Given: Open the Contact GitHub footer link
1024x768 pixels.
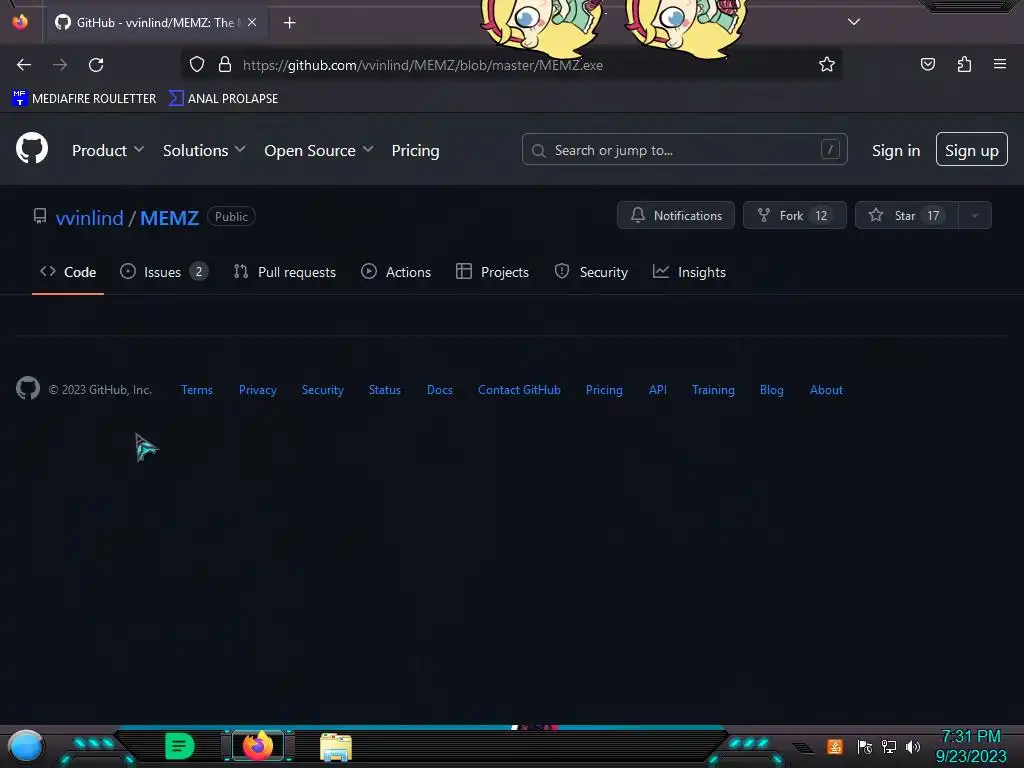Looking at the screenshot, I should [x=519, y=390].
